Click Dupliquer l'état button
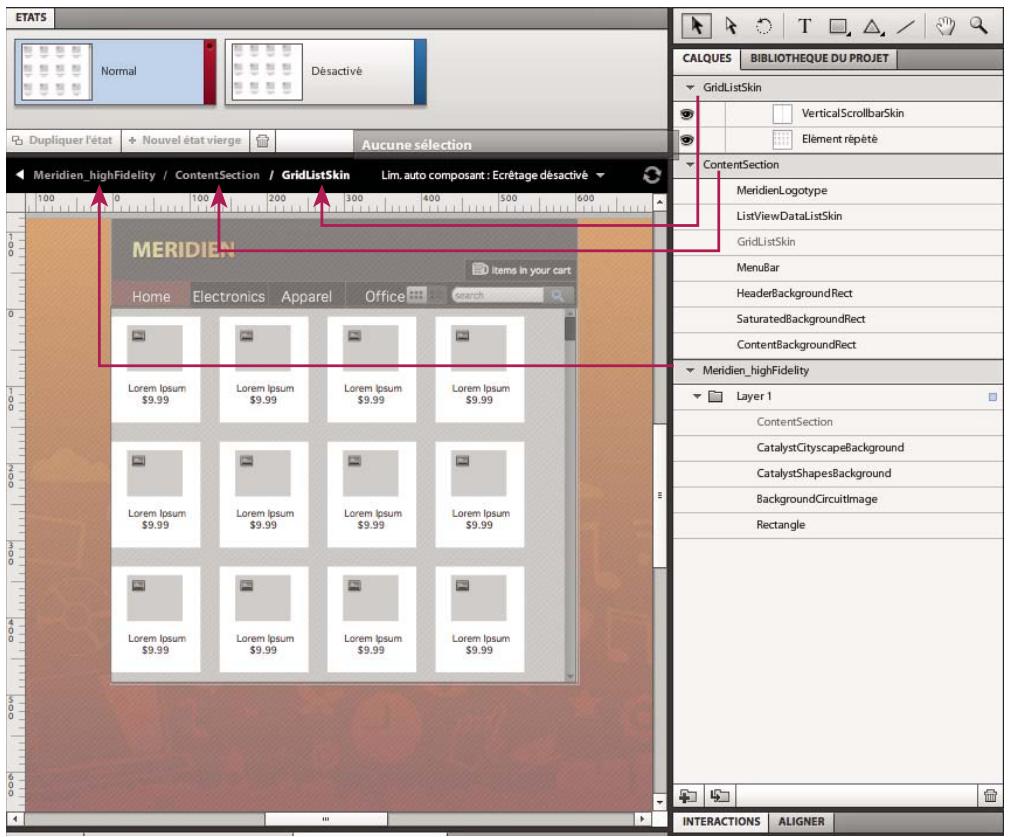1012x837 pixels. click(63, 140)
